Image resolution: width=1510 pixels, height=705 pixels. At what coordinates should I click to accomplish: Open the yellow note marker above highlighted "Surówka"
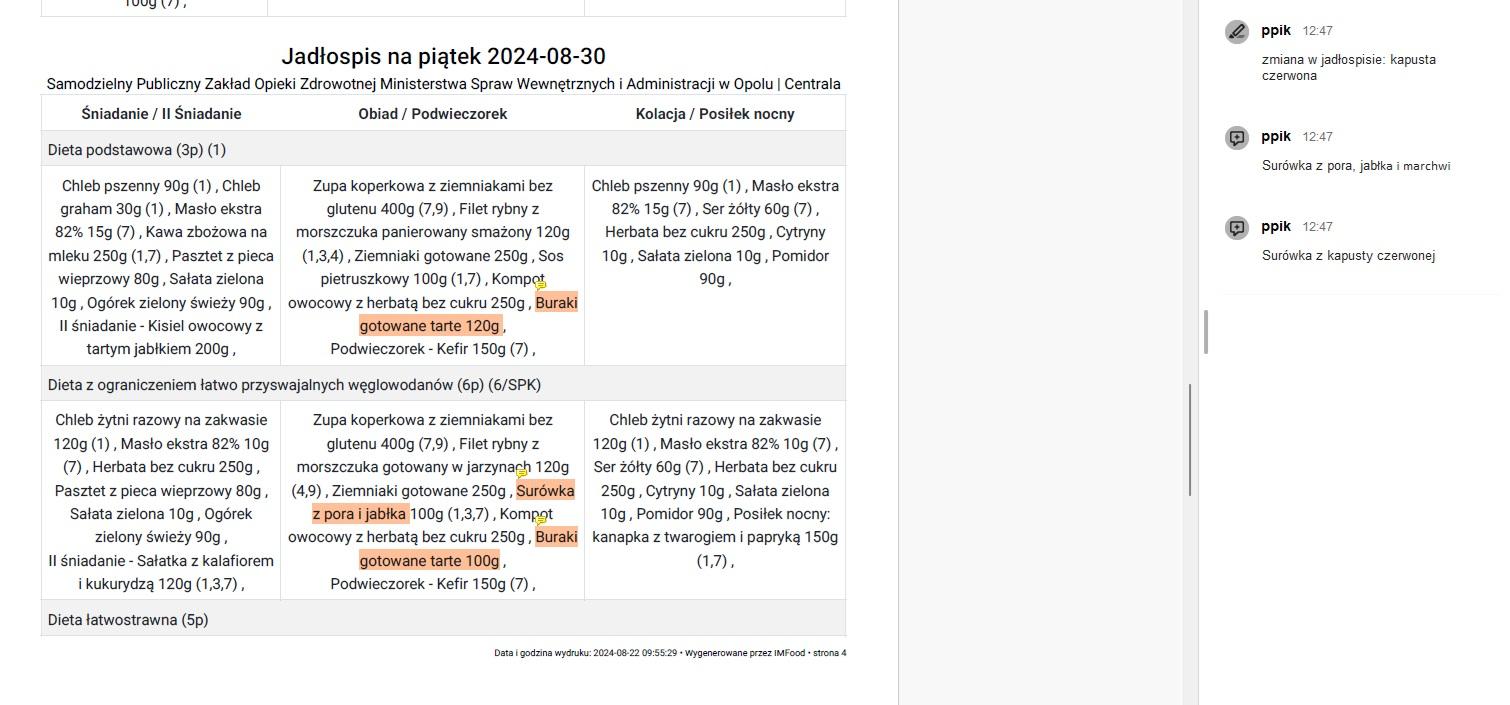tap(521, 474)
